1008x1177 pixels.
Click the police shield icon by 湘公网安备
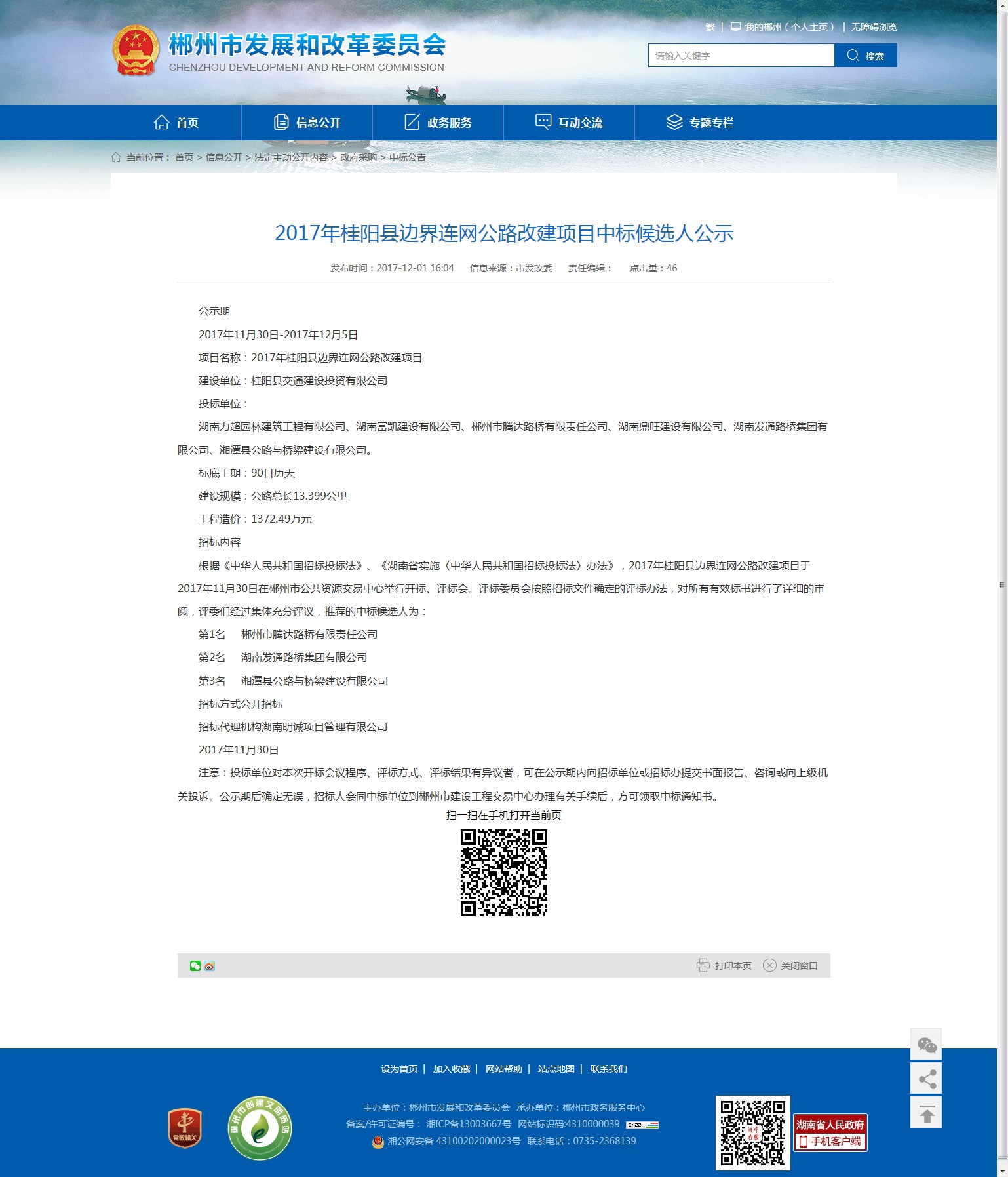pos(378,1142)
